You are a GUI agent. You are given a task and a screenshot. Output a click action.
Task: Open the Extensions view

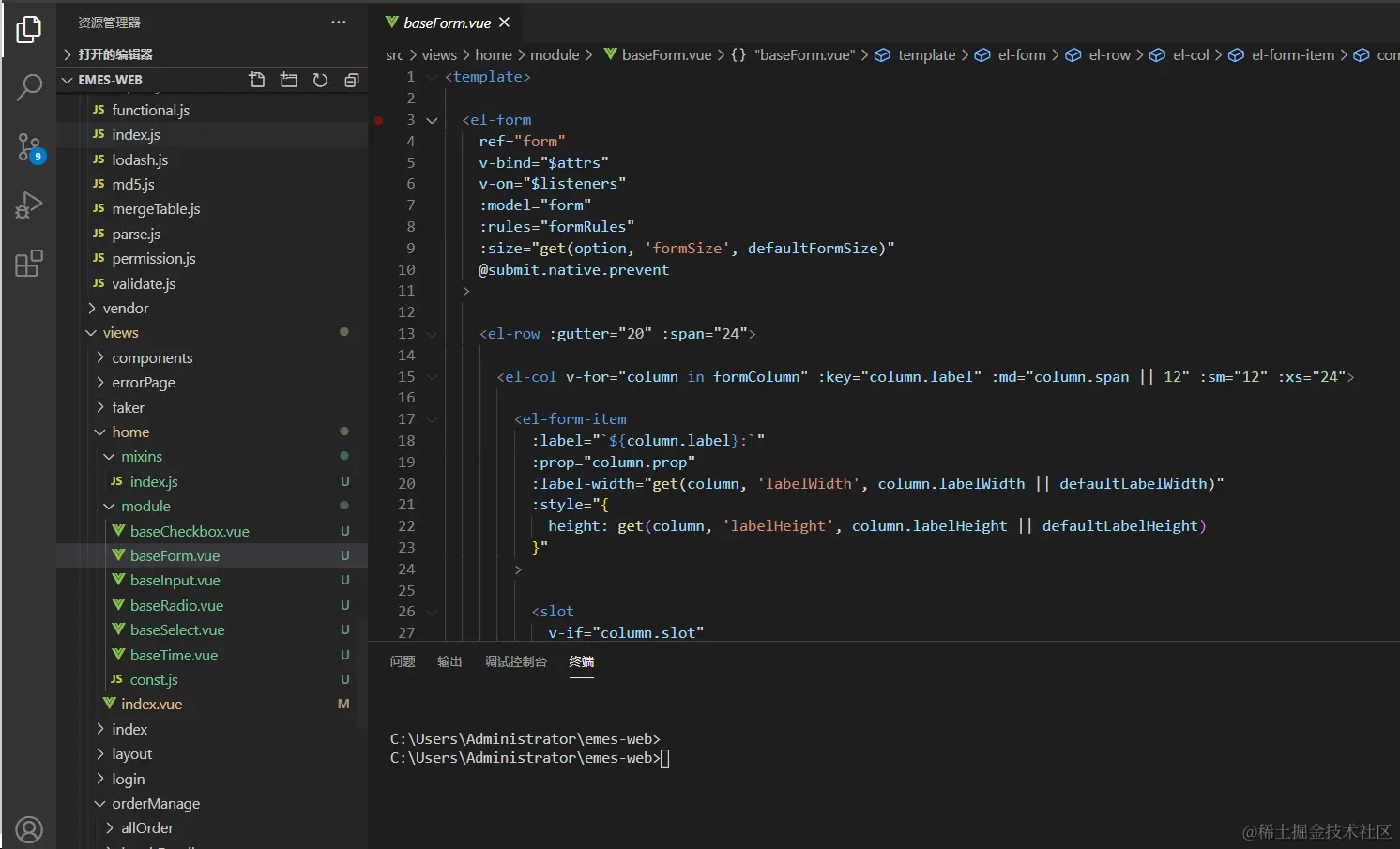29,264
